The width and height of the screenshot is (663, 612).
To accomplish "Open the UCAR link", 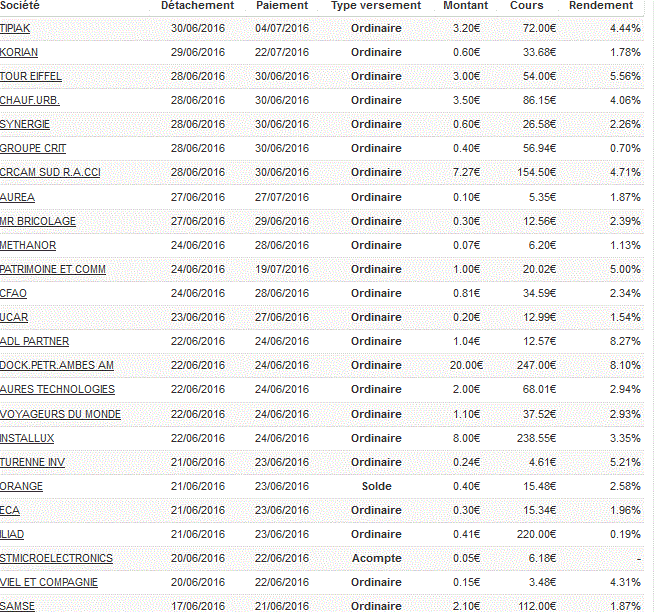I will click(x=14, y=318).
